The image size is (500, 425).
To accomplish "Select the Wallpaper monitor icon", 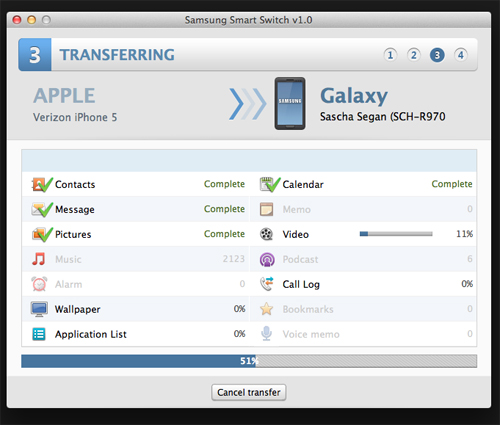I will [39, 309].
